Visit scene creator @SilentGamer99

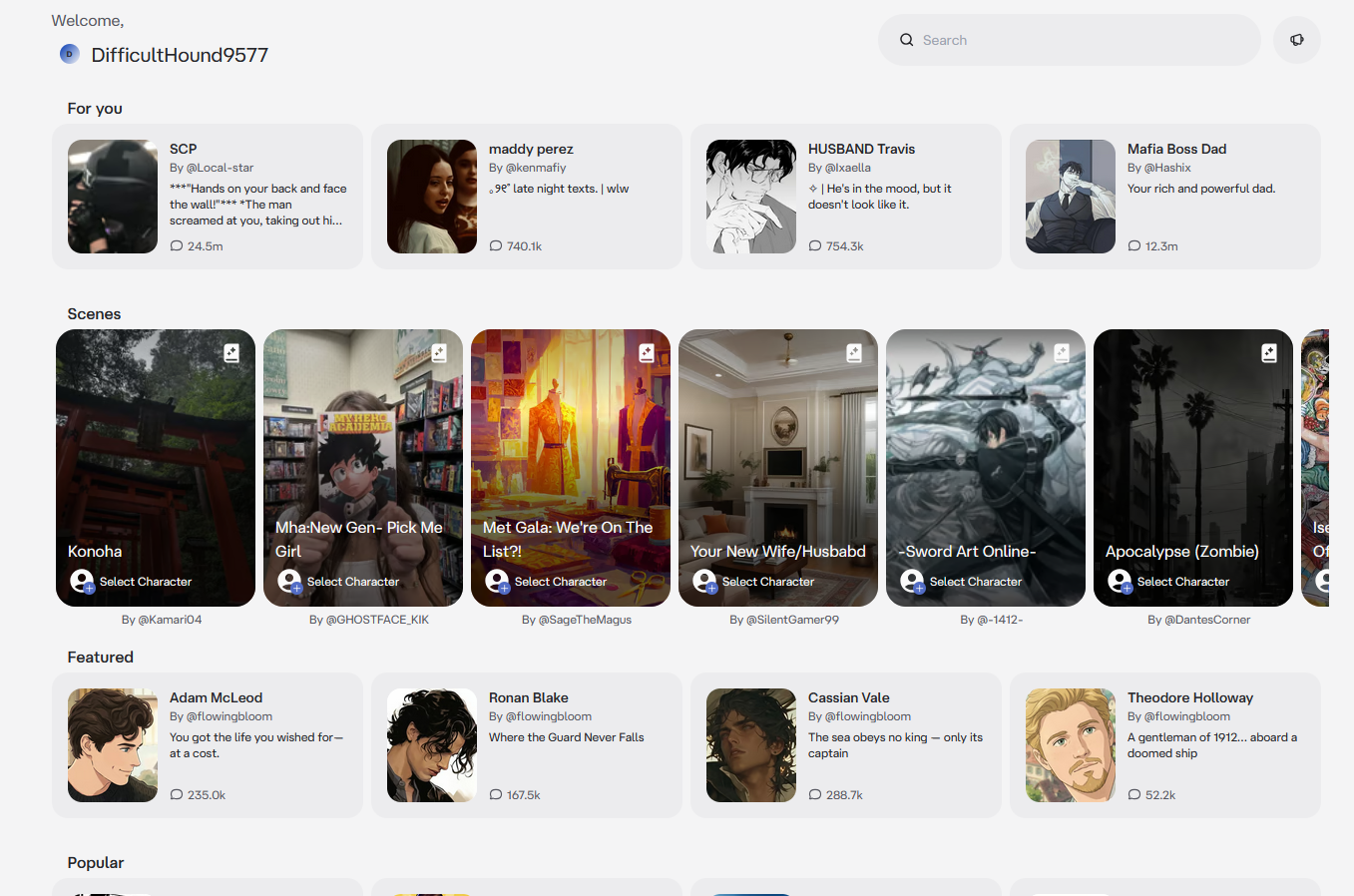tap(792, 620)
